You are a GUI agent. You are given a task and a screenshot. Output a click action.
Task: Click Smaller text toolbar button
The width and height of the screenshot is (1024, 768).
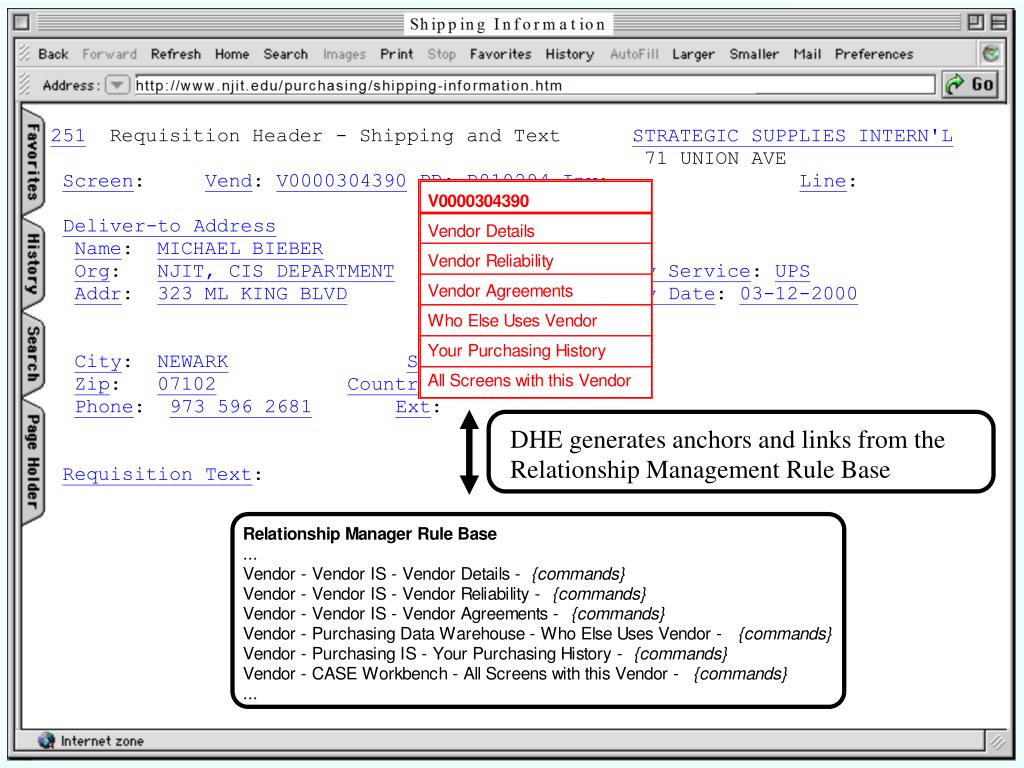(x=754, y=54)
